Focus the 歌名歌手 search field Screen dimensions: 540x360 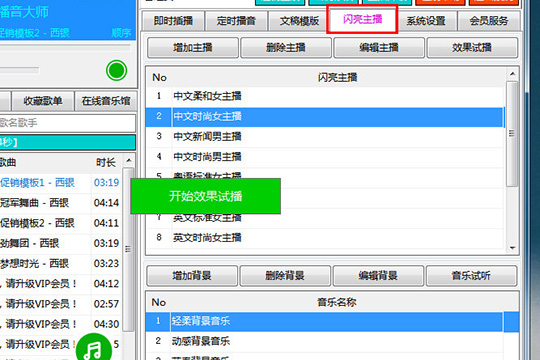pos(68,123)
